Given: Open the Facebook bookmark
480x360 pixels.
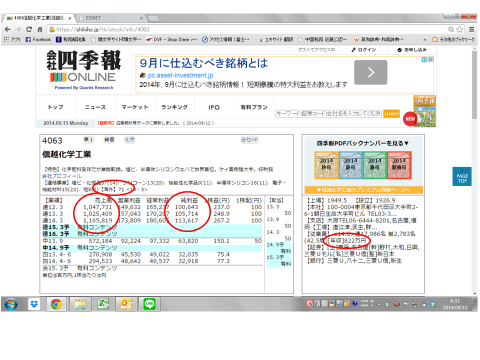Looking at the screenshot, I should click(38, 39).
